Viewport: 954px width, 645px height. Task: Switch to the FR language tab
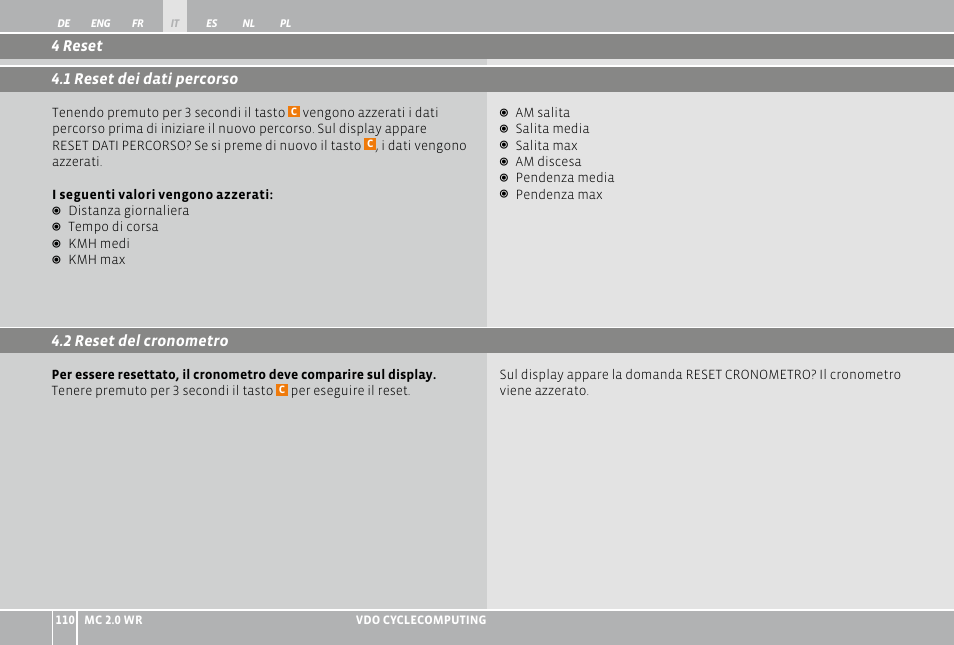[x=138, y=23]
